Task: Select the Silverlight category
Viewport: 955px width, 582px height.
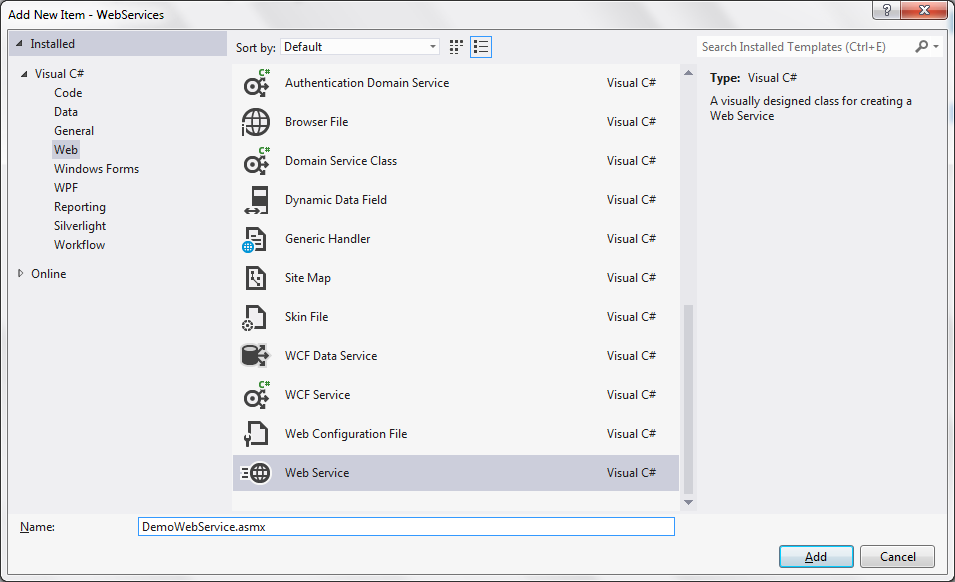Action: (x=80, y=226)
